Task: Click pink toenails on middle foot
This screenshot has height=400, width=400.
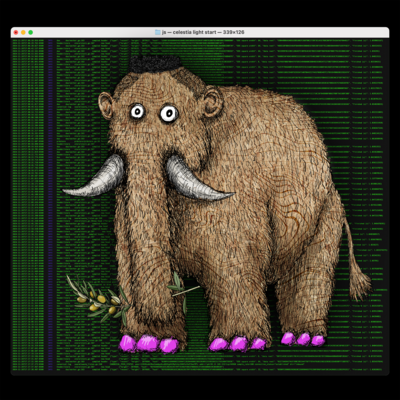Action: coord(237,344)
